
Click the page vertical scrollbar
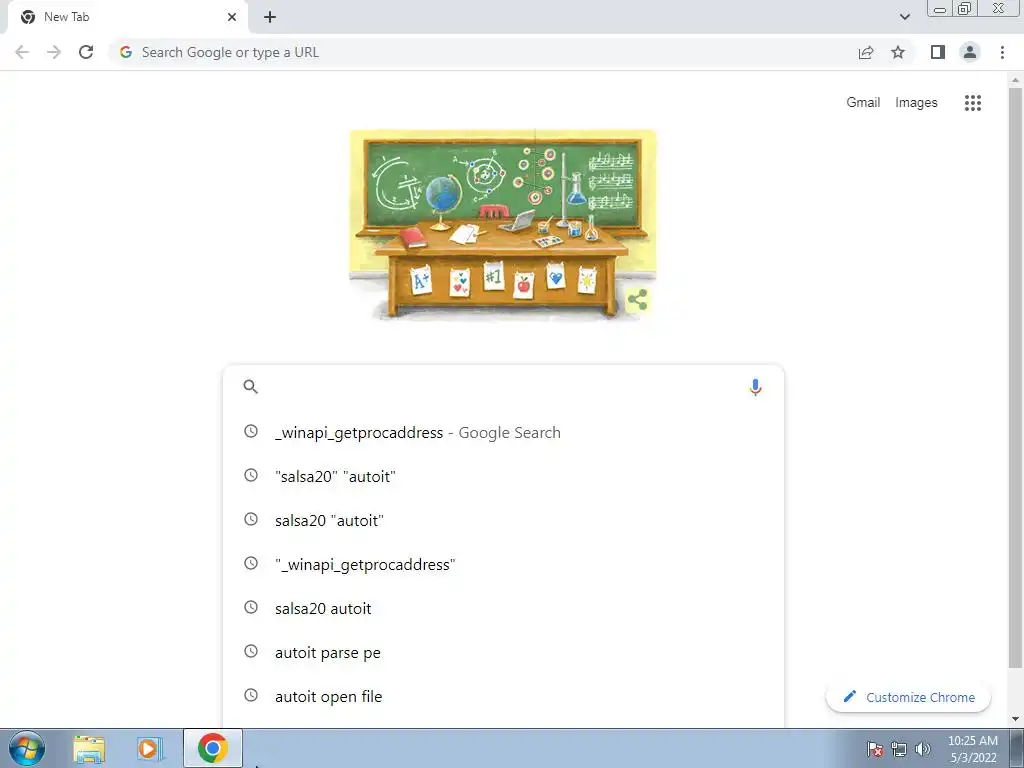[x=1014, y=379]
